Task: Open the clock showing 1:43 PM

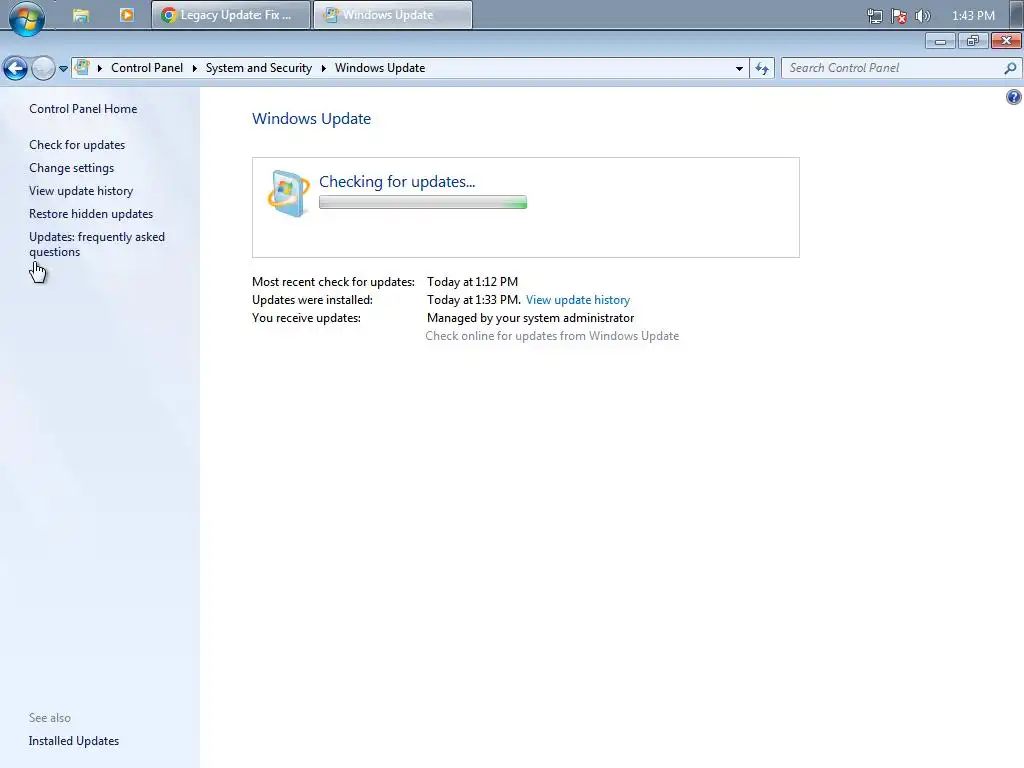Action: coord(973,16)
